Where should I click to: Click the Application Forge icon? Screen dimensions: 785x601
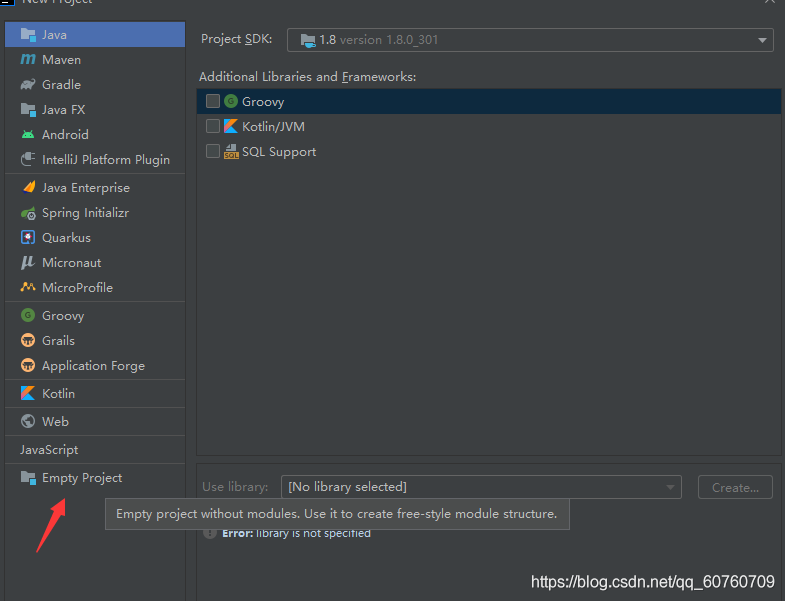coord(28,366)
